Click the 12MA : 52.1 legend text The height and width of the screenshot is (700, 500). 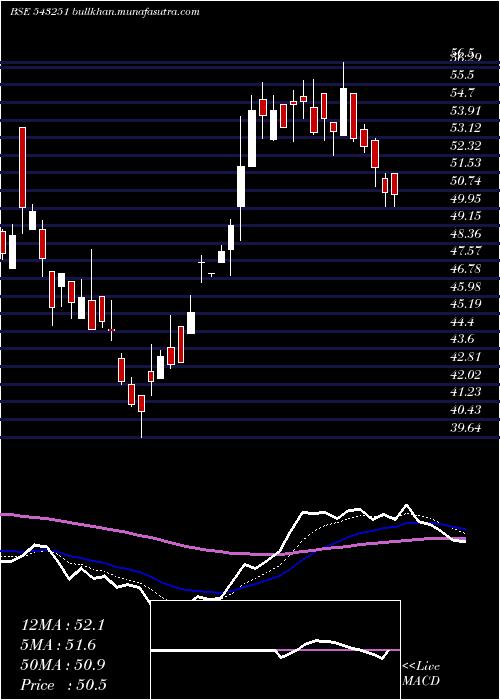(x=63, y=625)
